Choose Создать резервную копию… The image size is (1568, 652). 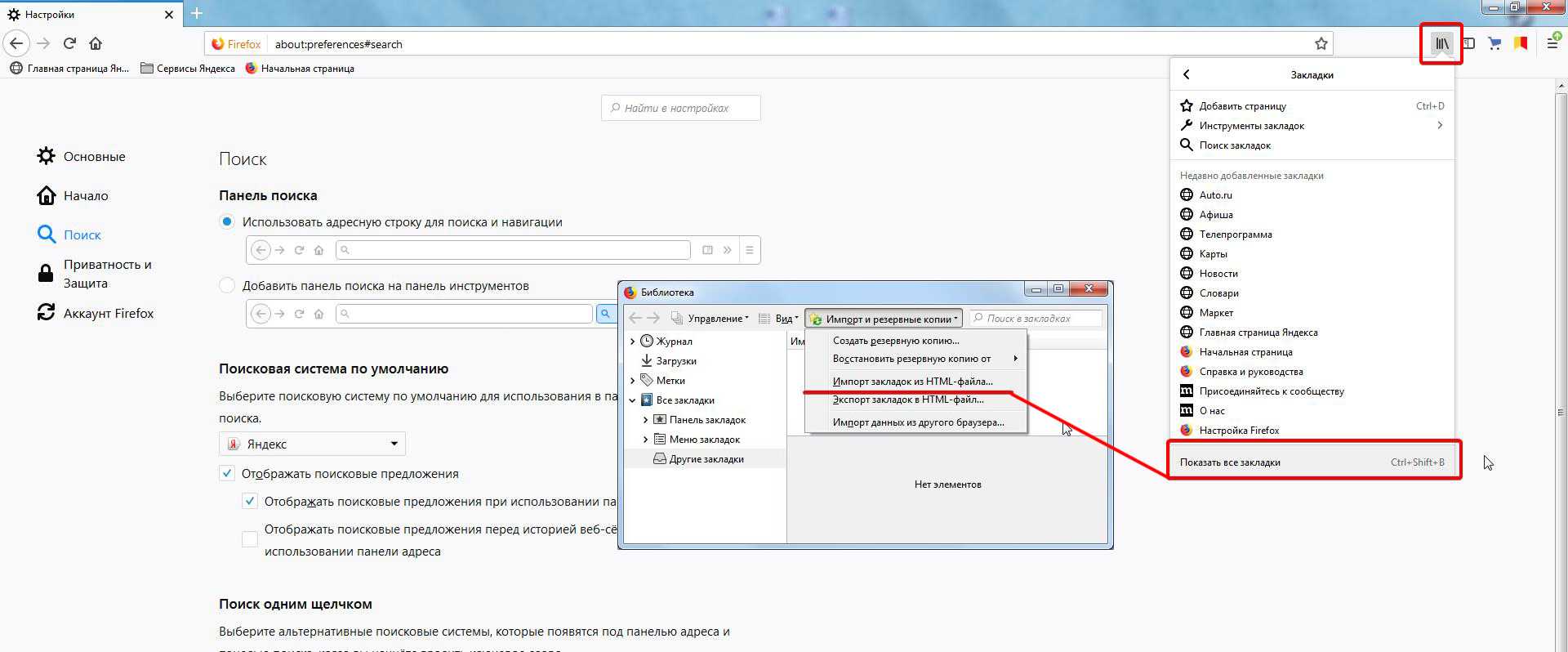(x=915, y=341)
